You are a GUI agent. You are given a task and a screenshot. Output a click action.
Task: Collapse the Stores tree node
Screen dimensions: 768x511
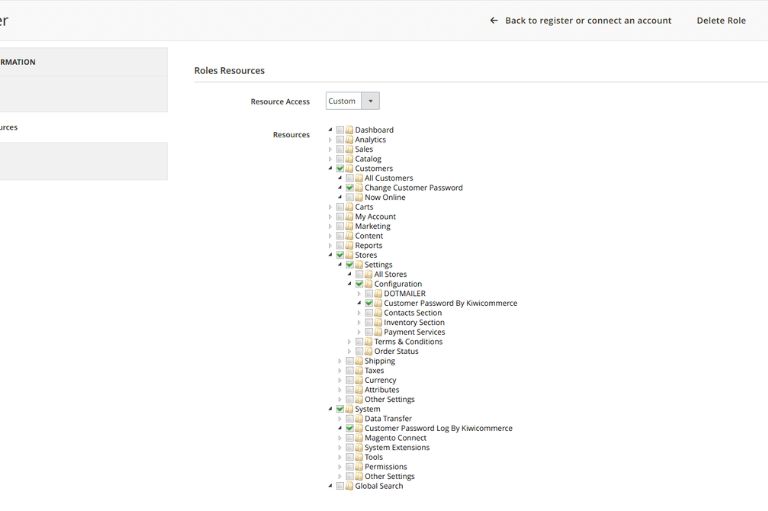330,255
